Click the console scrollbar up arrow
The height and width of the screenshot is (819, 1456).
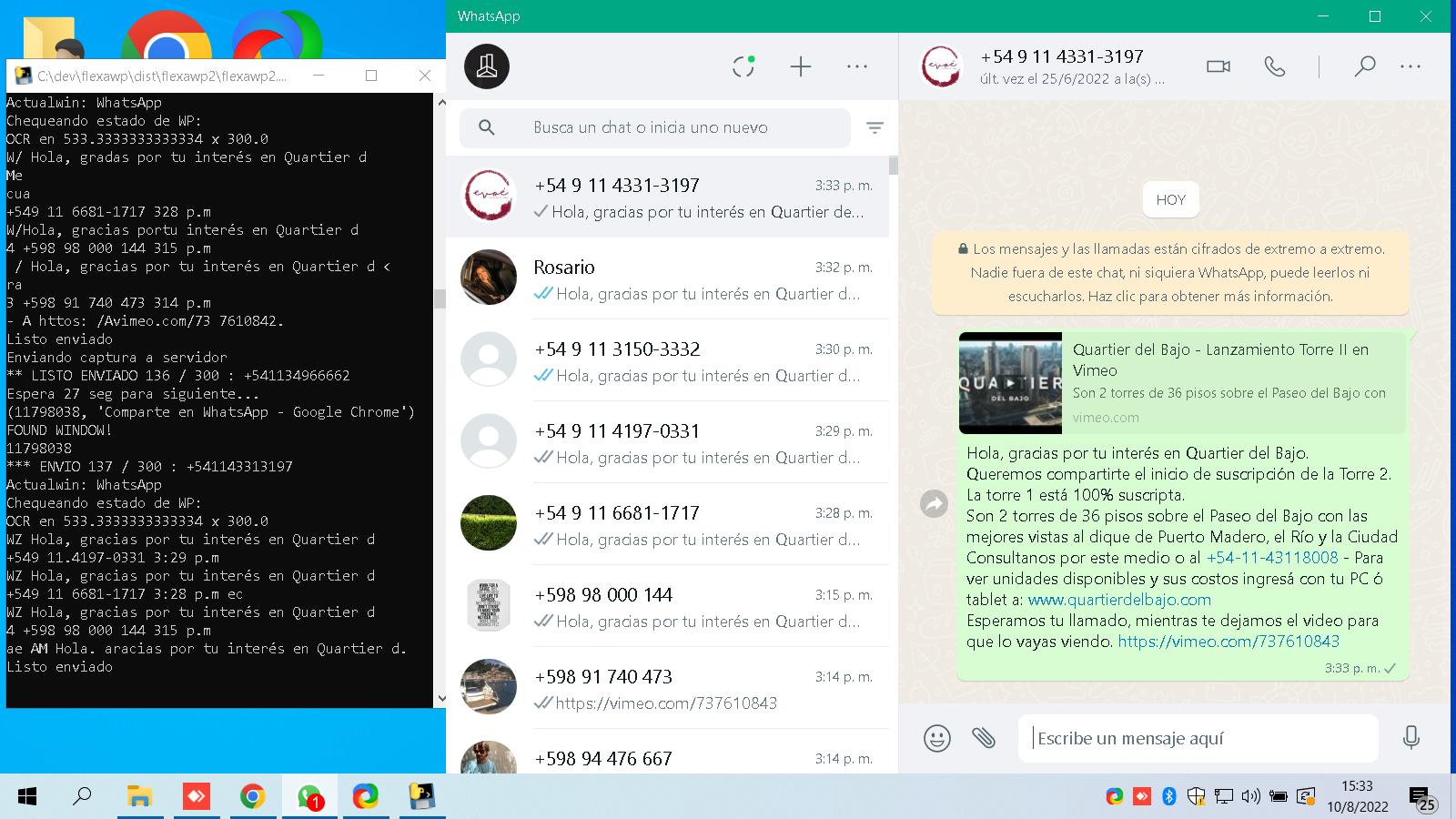[441, 102]
